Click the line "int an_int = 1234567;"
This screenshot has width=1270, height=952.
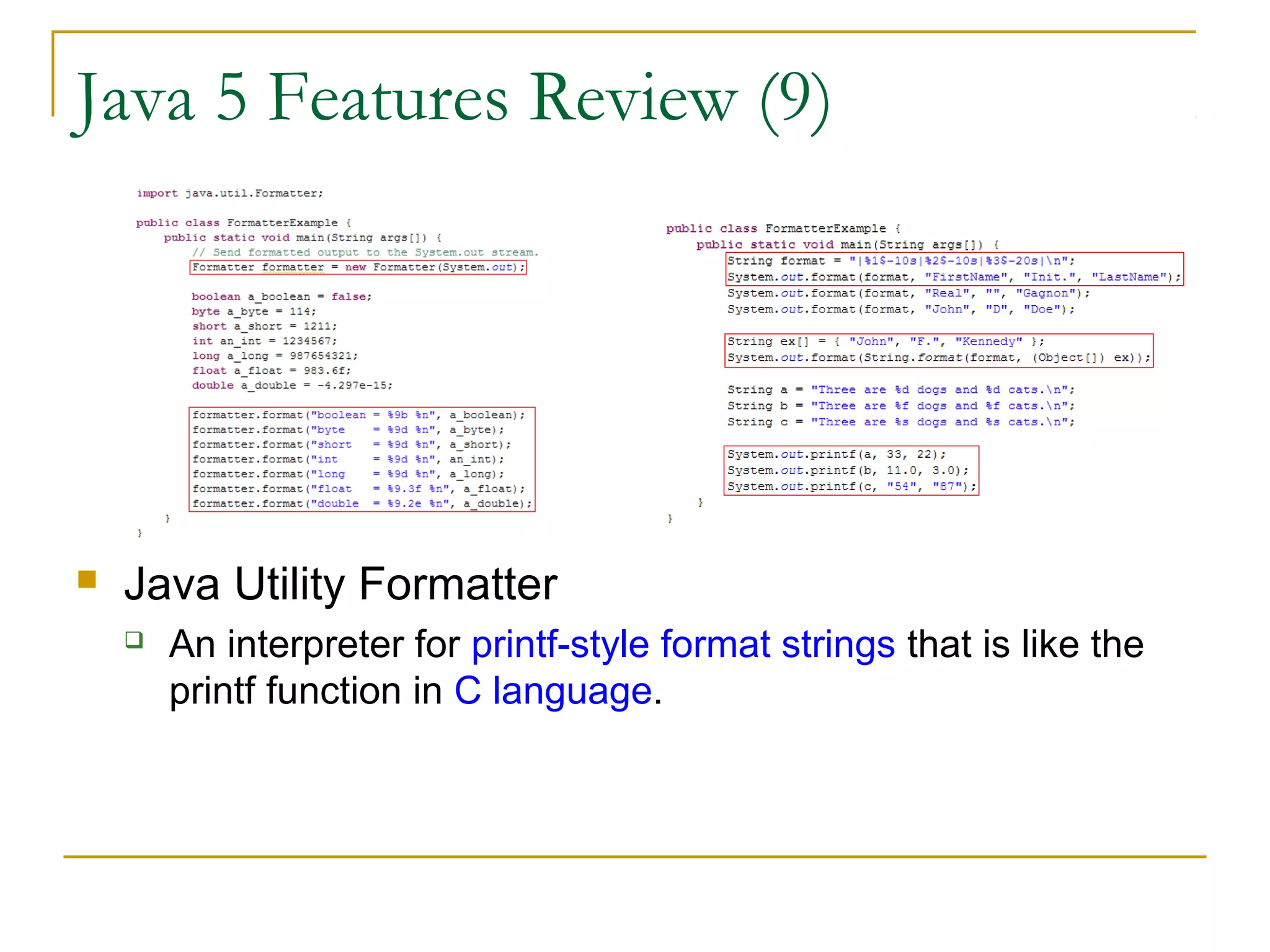(x=264, y=341)
